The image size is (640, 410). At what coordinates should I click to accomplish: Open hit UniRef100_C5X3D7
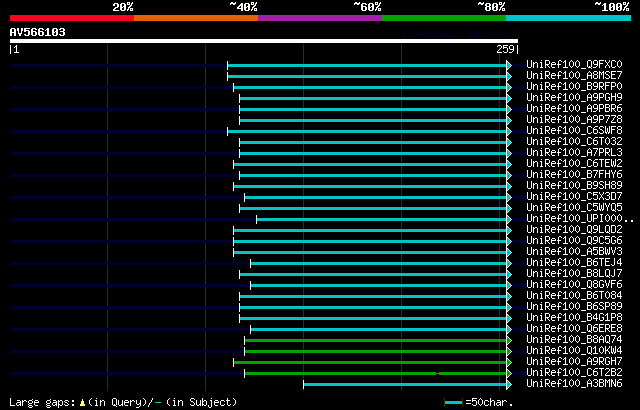point(574,197)
